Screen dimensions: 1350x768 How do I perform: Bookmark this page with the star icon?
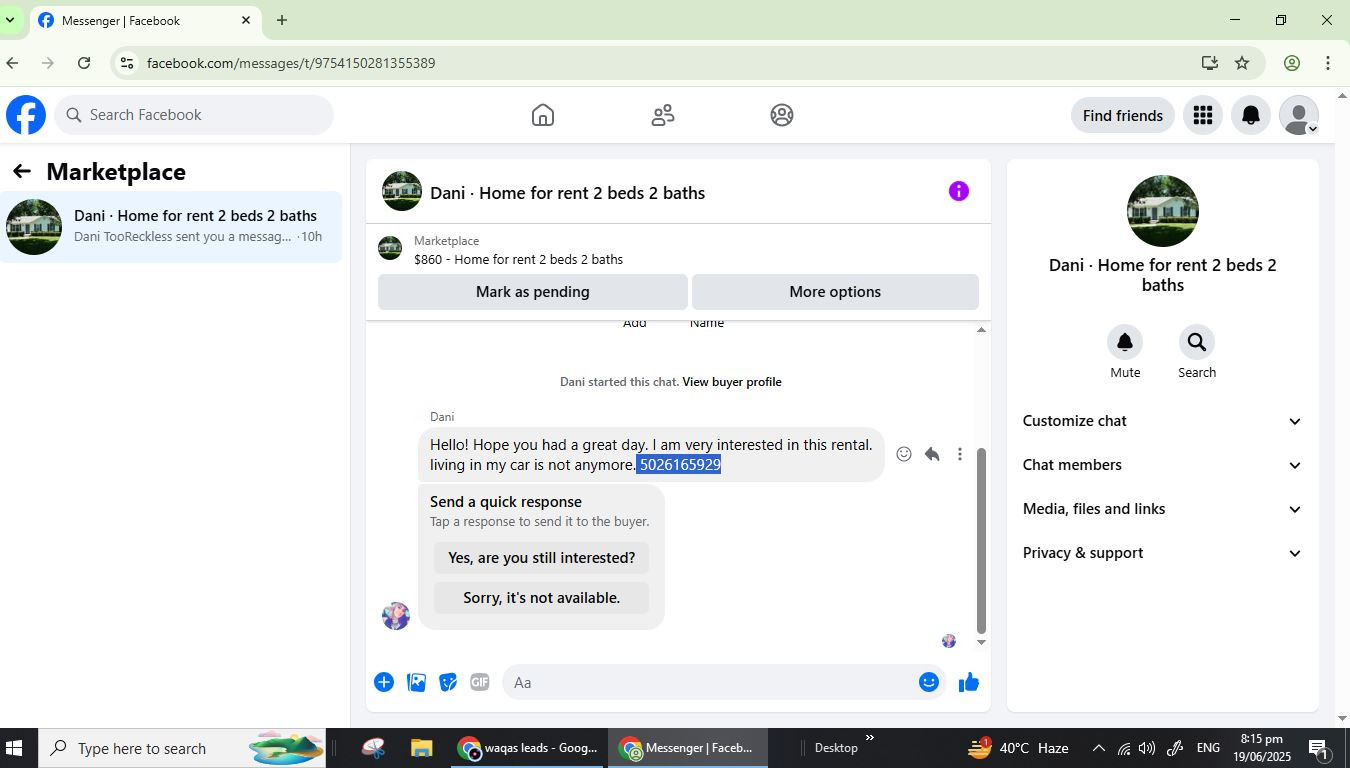pyautogui.click(x=1242, y=63)
